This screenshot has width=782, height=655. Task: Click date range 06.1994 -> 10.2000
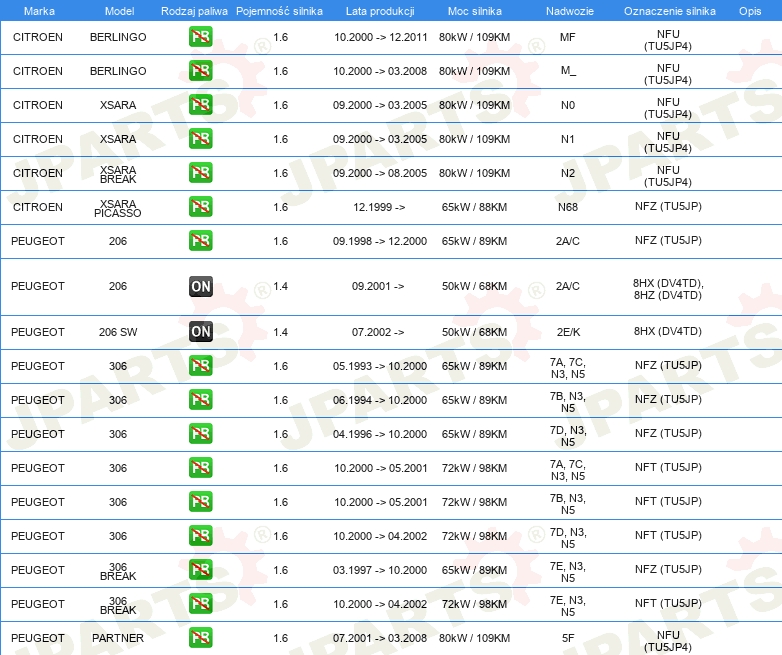point(380,400)
